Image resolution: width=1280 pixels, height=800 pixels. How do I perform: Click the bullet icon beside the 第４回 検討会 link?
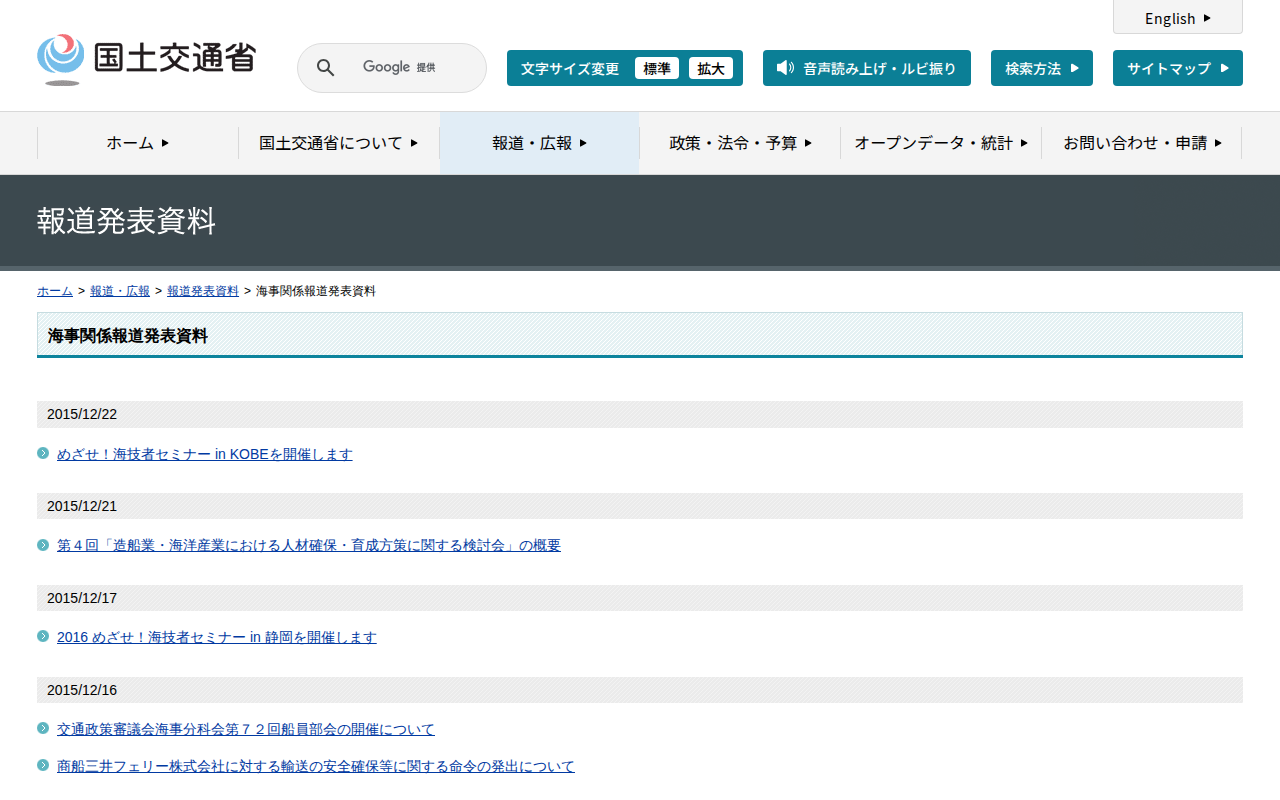pos(43,545)
